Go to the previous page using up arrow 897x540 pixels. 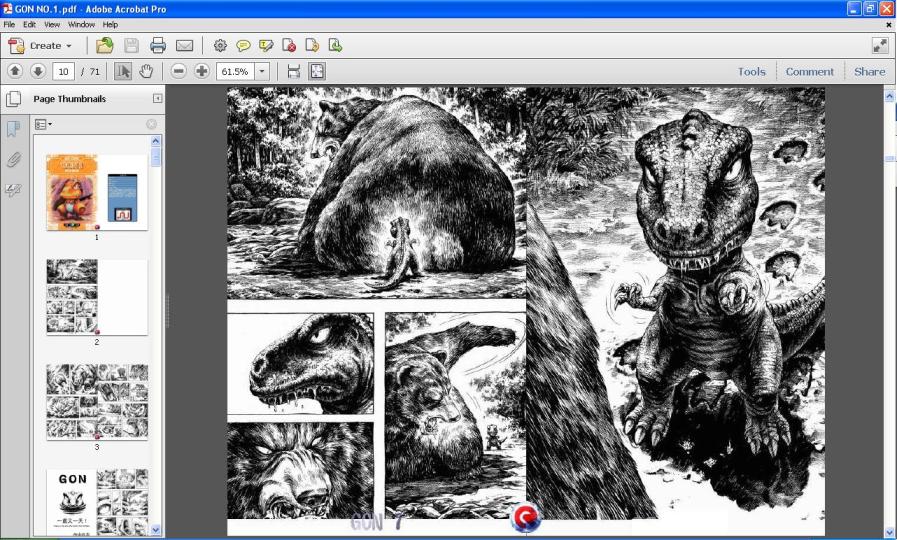(x=15, y=71)
